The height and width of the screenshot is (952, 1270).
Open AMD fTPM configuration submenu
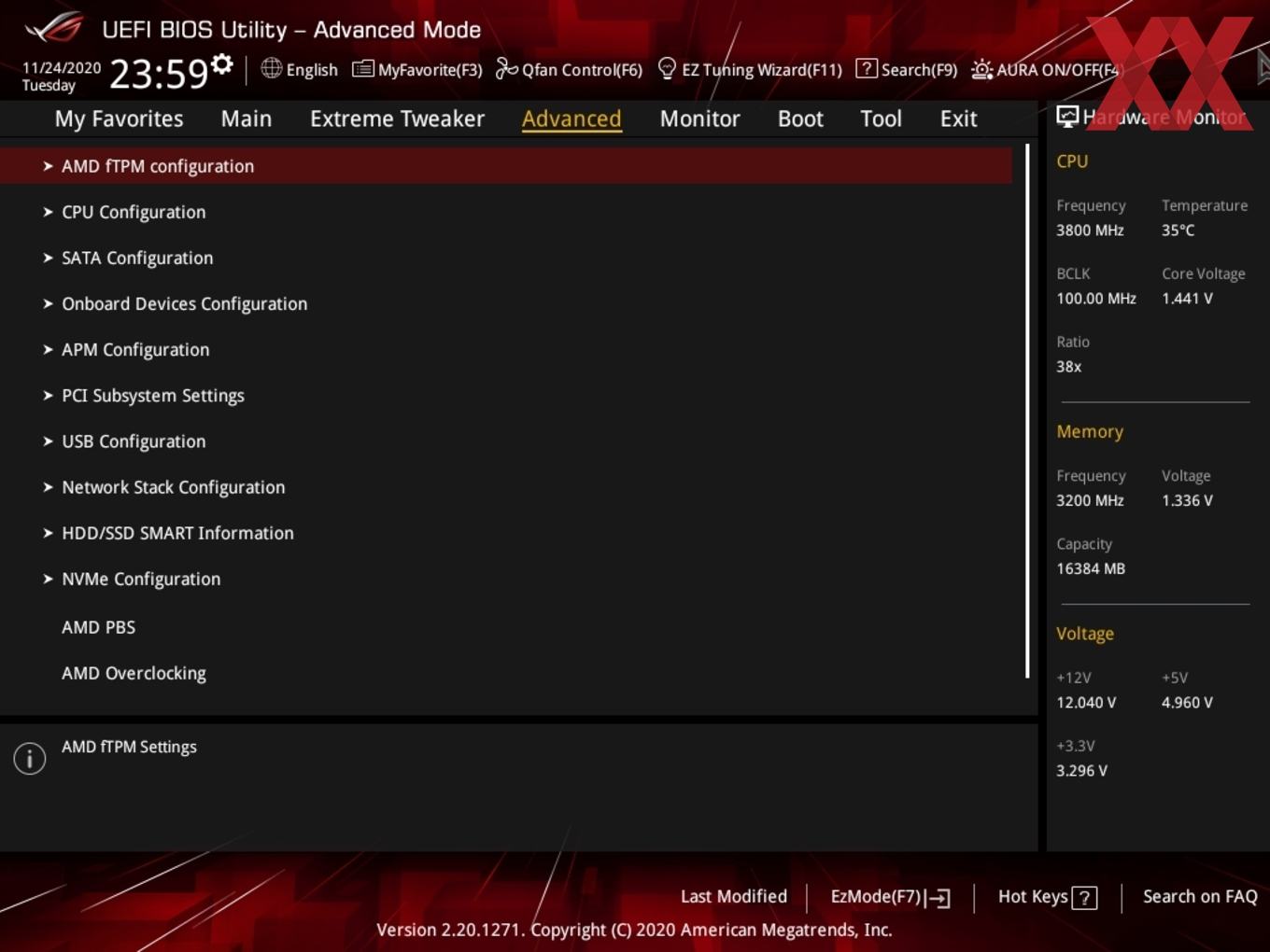pyautogui.click(x=506, y=166)
